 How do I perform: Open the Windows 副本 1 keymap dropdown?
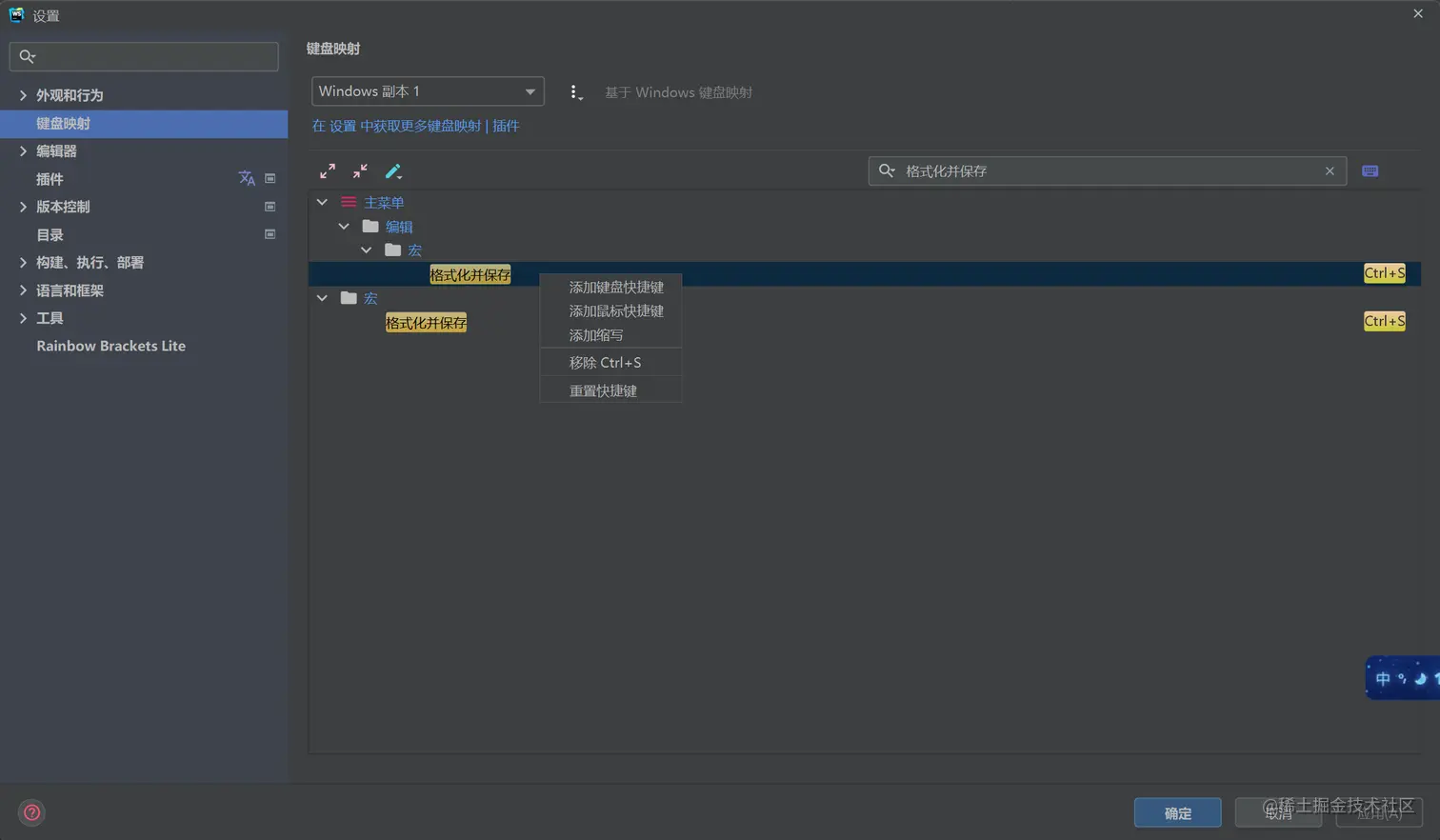click(428, 91)
